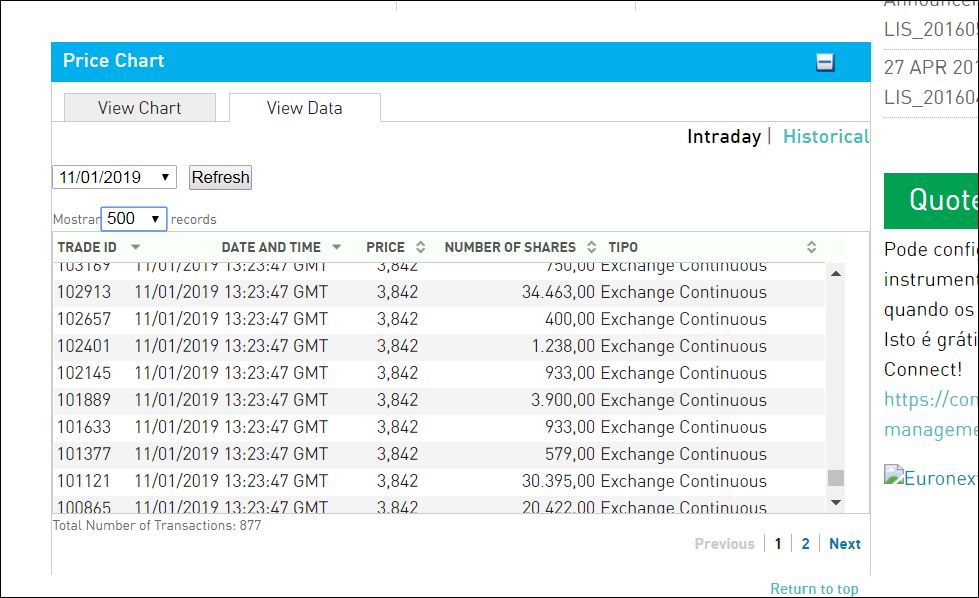Switch to View Chart tab

tap(139, 108)
